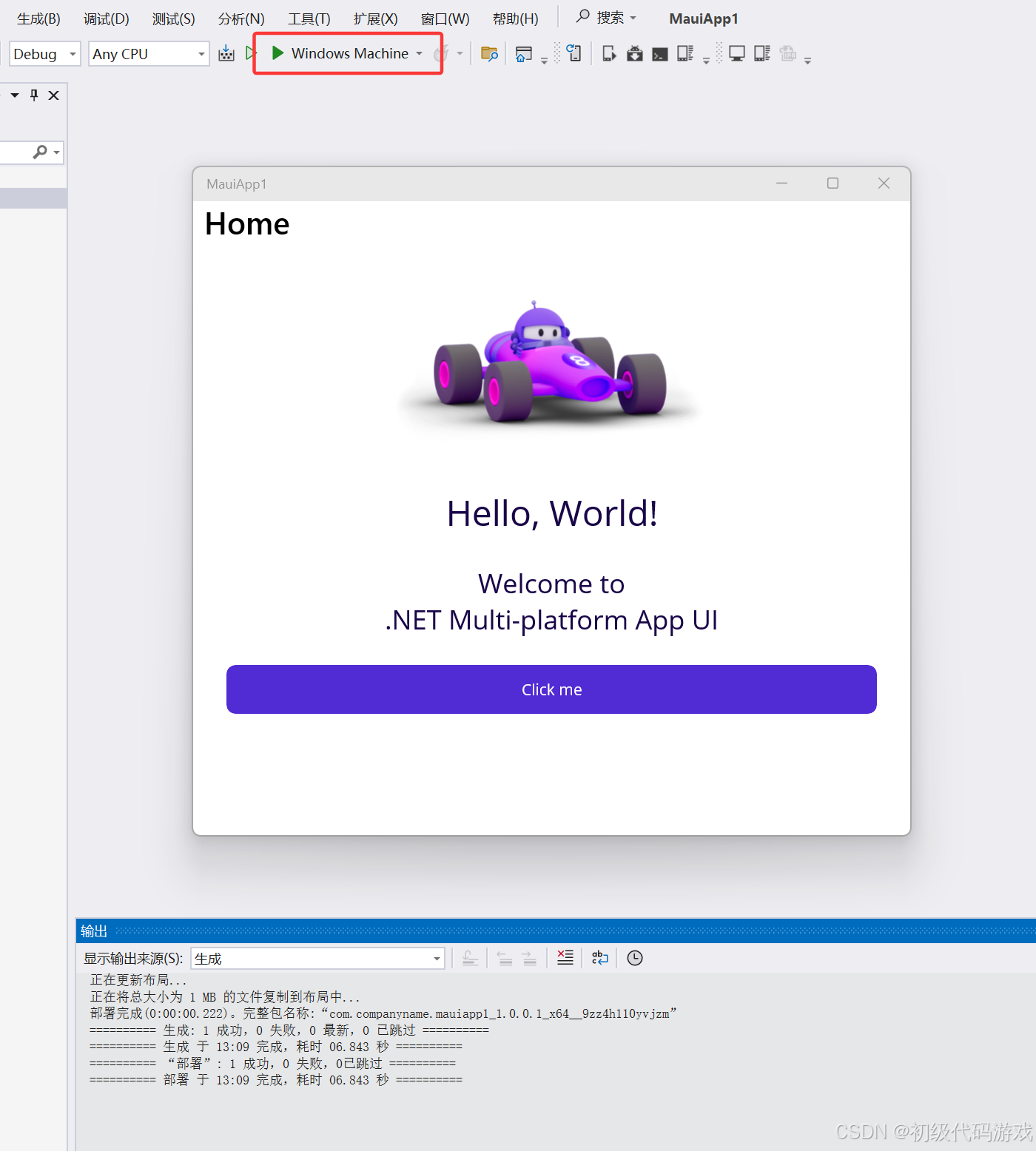Open the 调试(D) menu
Screen dimensions: 1036x1151
(106, 18)
